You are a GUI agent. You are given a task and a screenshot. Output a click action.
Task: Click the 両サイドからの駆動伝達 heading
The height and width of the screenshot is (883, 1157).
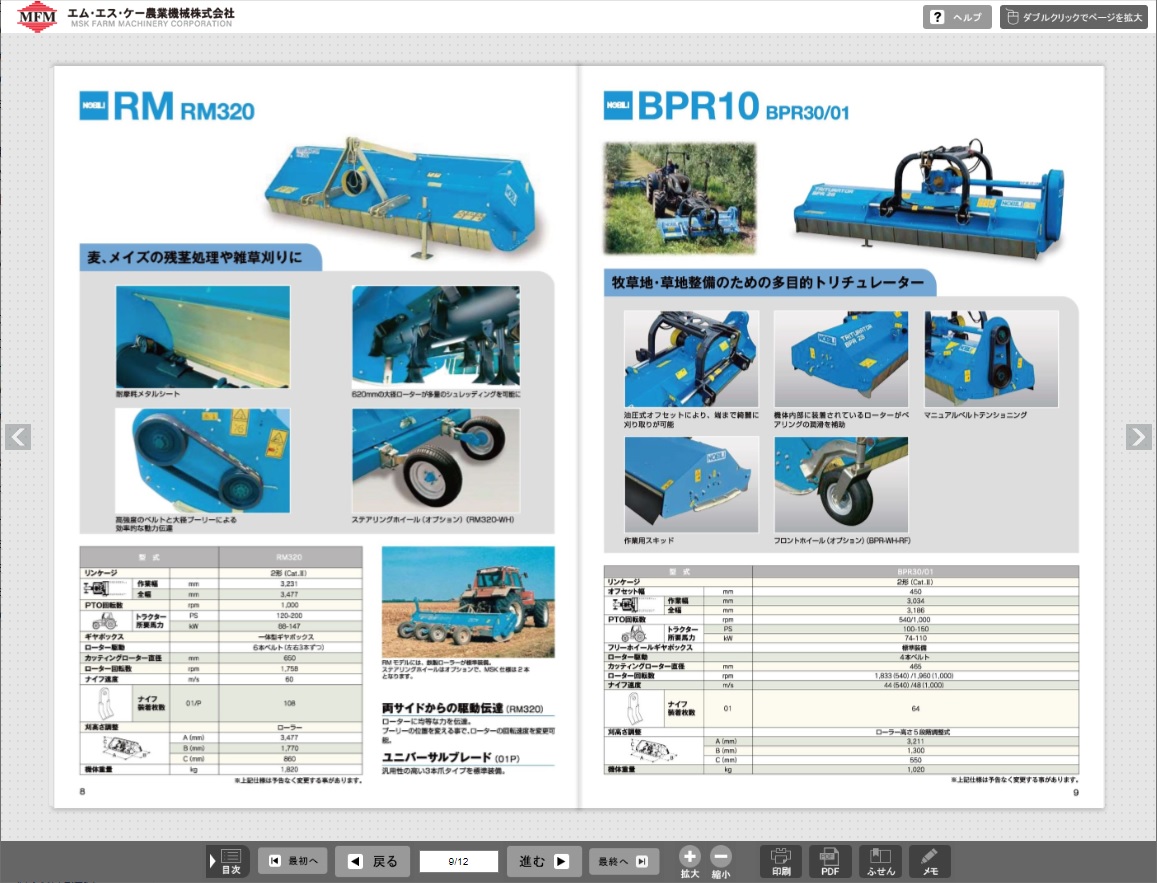[x=442, y=708]
